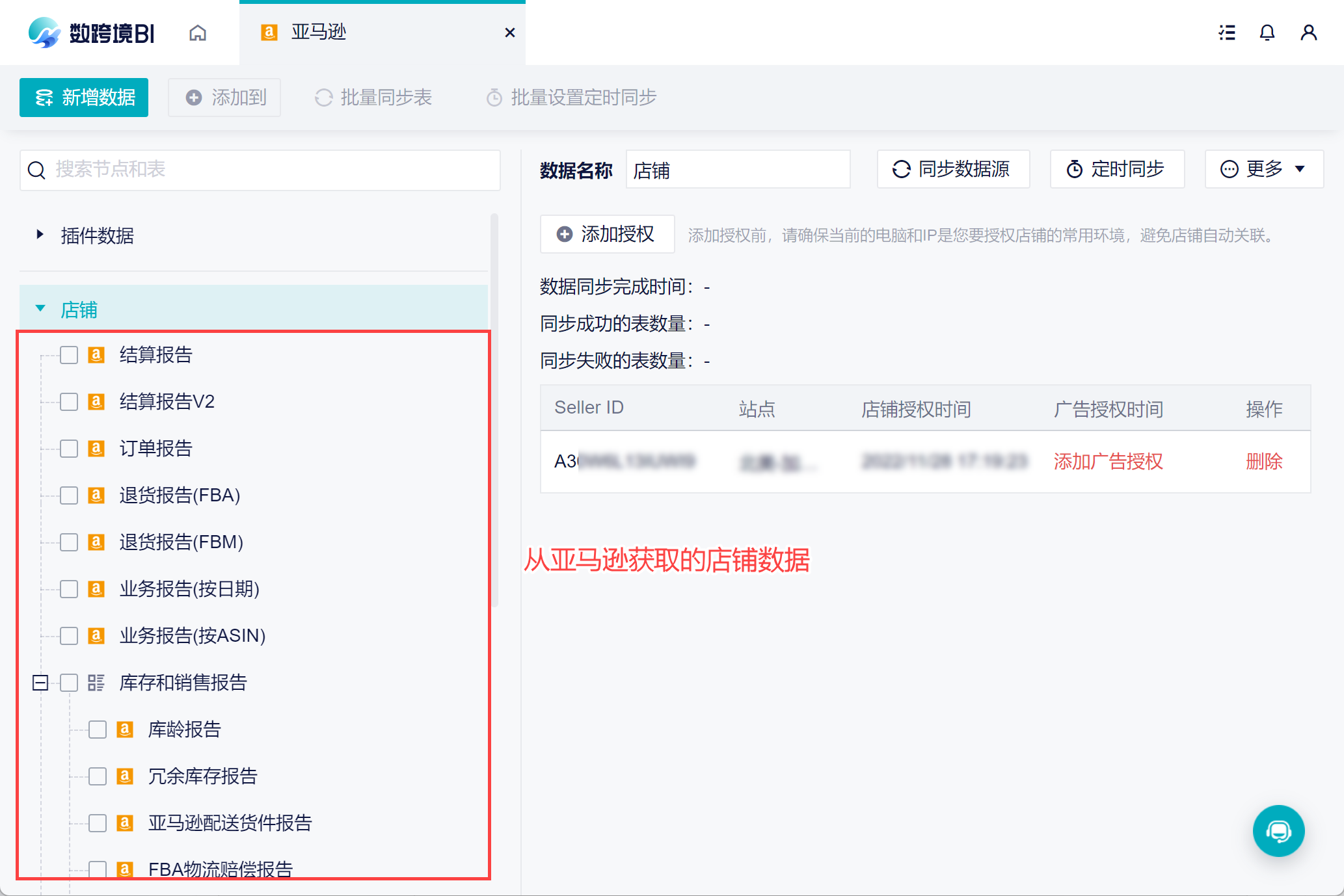Select the 库龄报告 checkbox
Viewport: 1344px width, 896px height.
click(98, 730)
